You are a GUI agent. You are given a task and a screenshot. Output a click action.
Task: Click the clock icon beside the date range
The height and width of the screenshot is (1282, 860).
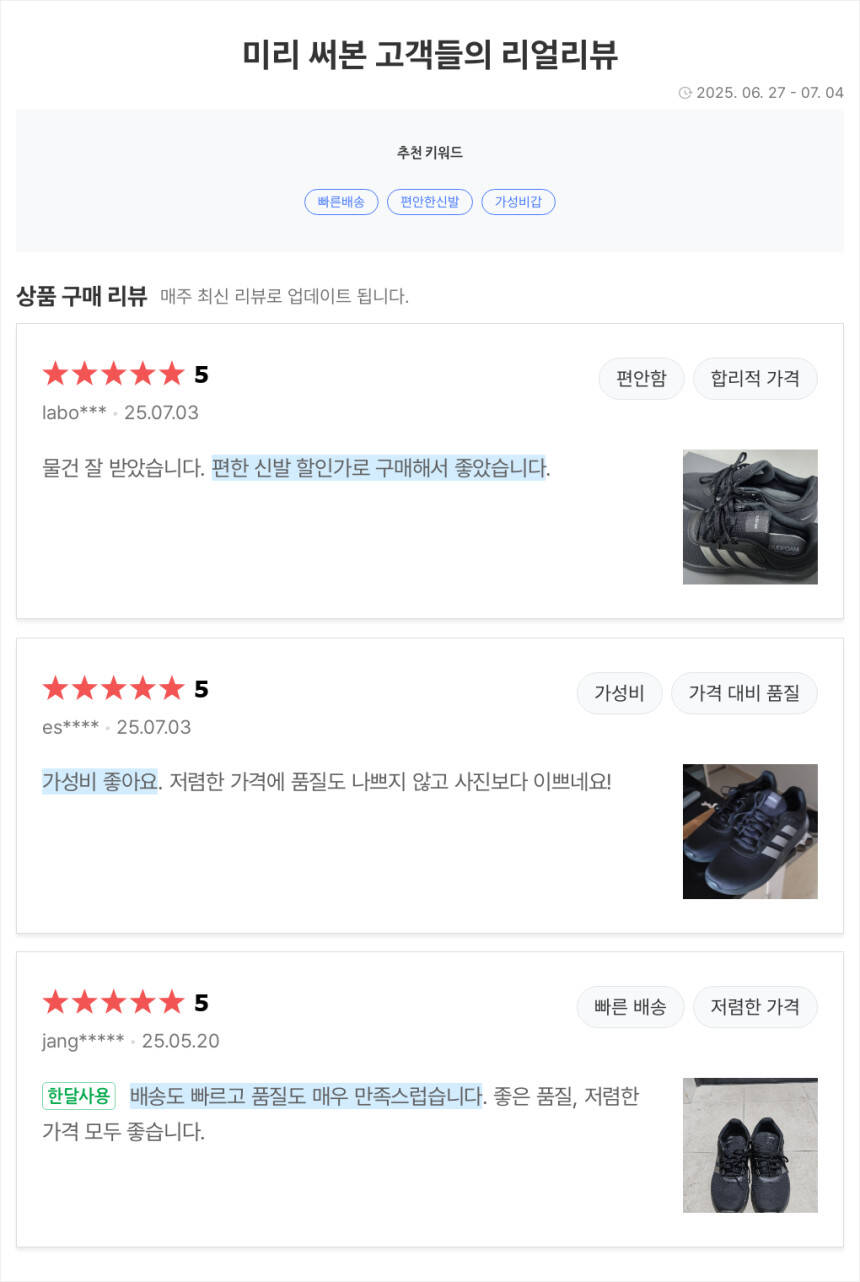685,93
